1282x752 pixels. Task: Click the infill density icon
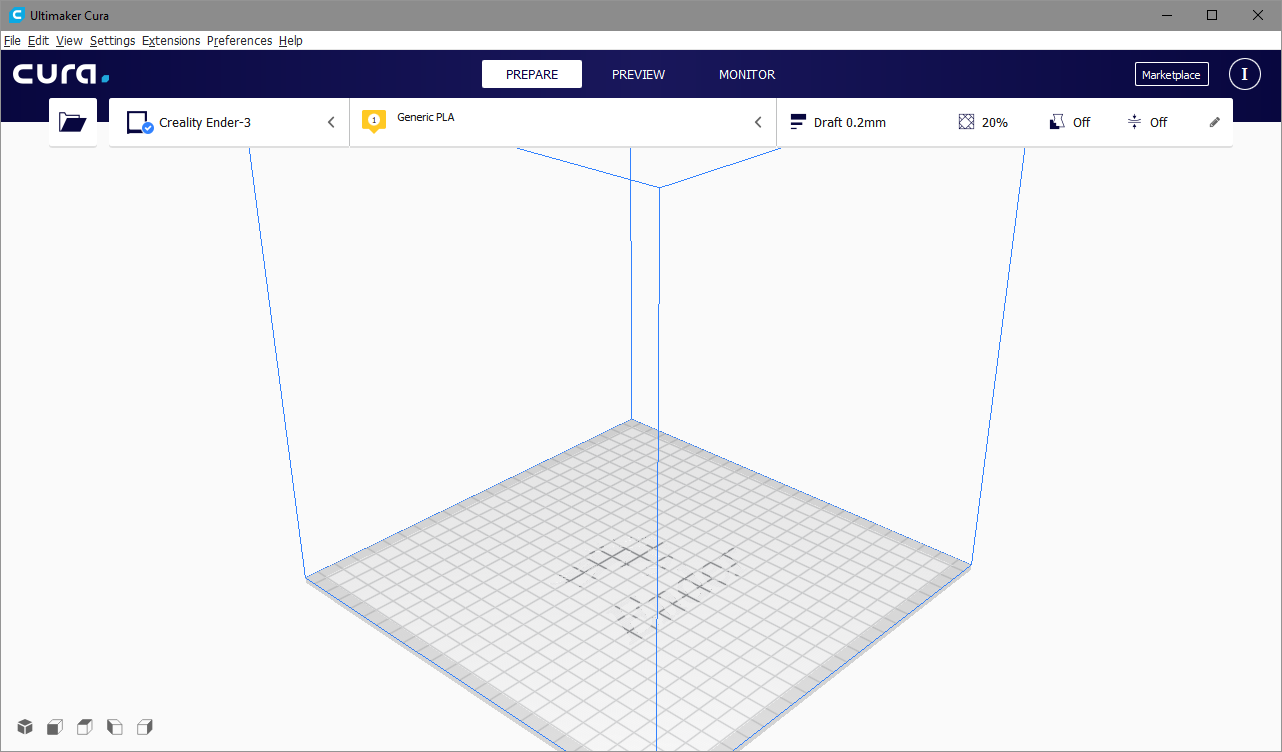tap(966, 122)
